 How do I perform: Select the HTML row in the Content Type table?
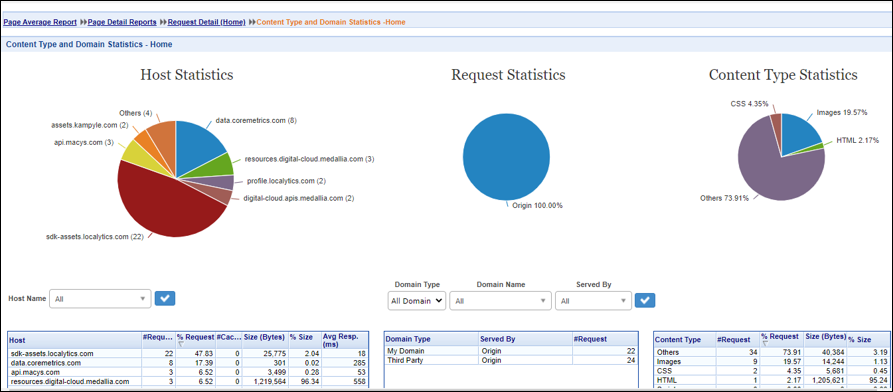pos(772,380)
